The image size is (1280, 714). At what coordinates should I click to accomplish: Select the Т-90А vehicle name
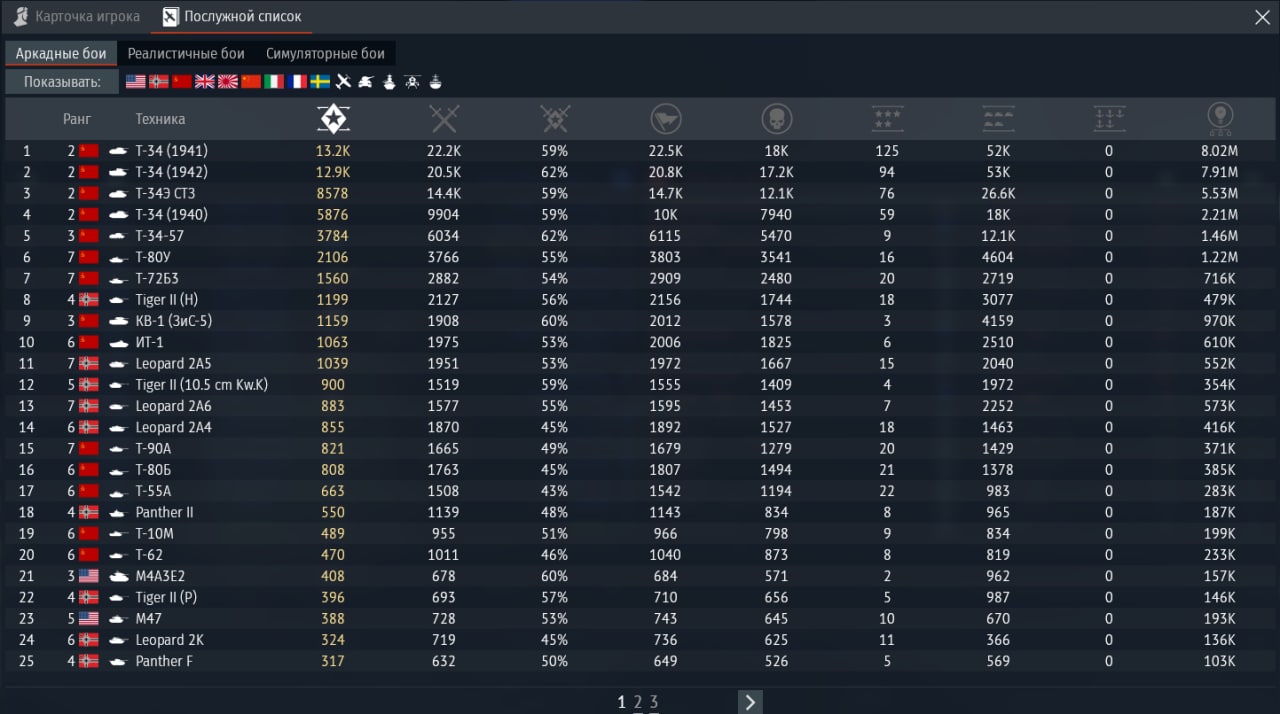tap(153, 448)
